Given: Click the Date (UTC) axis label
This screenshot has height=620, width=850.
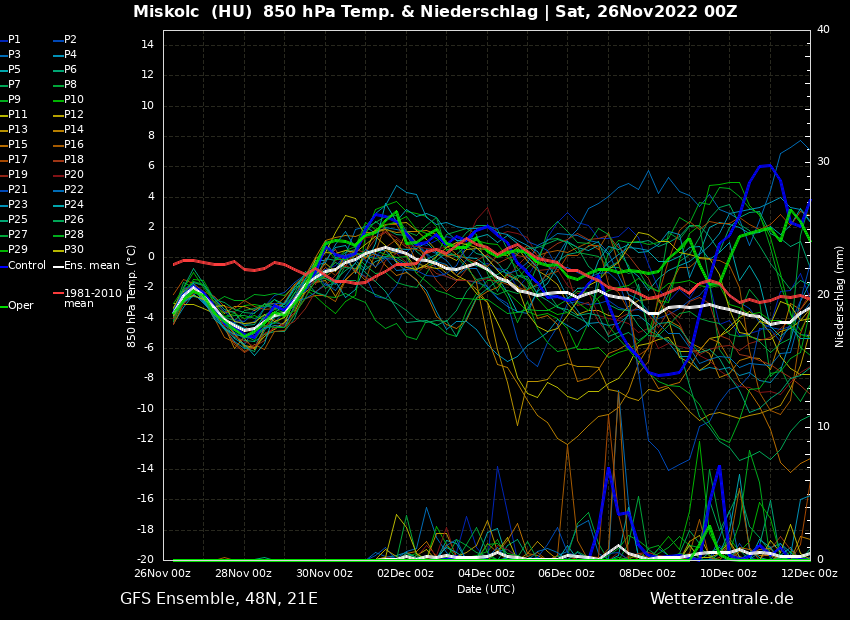Looking at the screenshot, I should (486, 589).
